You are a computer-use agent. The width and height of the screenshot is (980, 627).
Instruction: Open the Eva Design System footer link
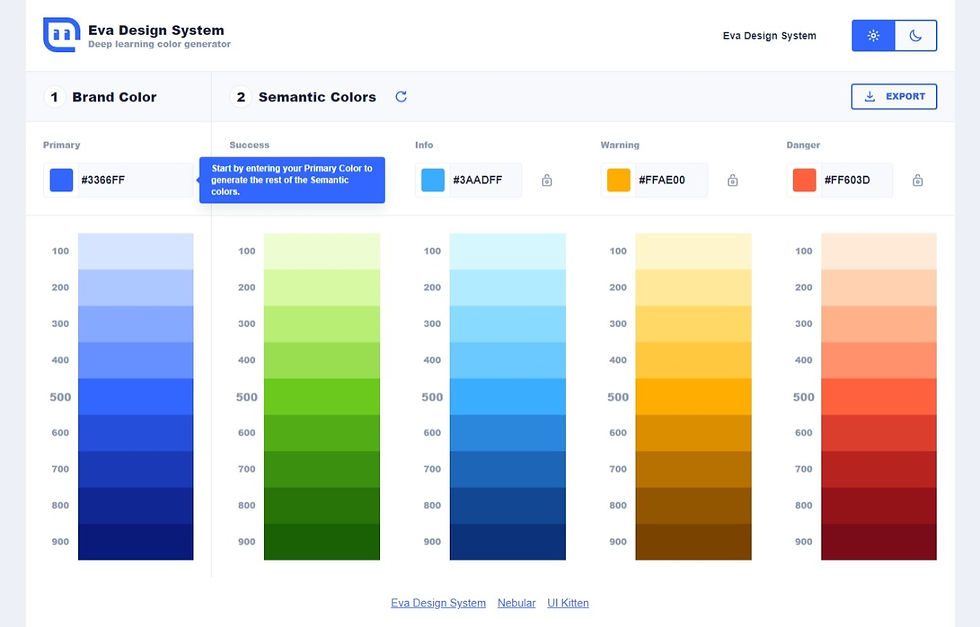pyautogui.click(x=438, y=603)
